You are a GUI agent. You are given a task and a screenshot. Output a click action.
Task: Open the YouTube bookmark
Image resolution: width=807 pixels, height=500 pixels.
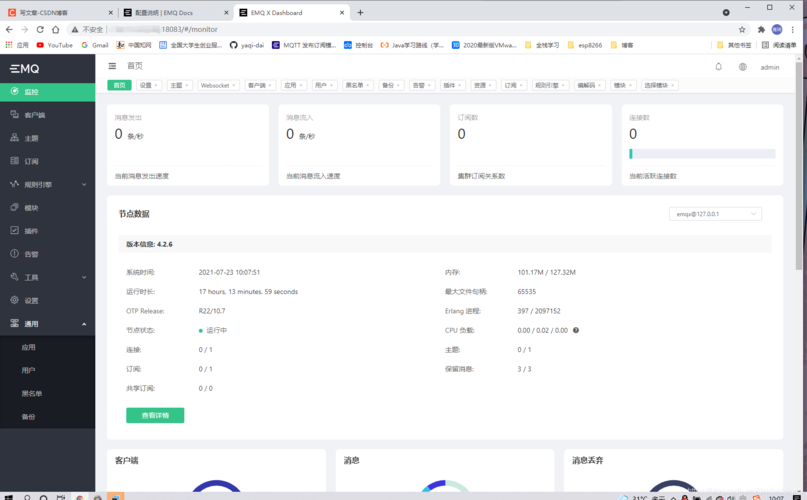(x=55, y=45)
